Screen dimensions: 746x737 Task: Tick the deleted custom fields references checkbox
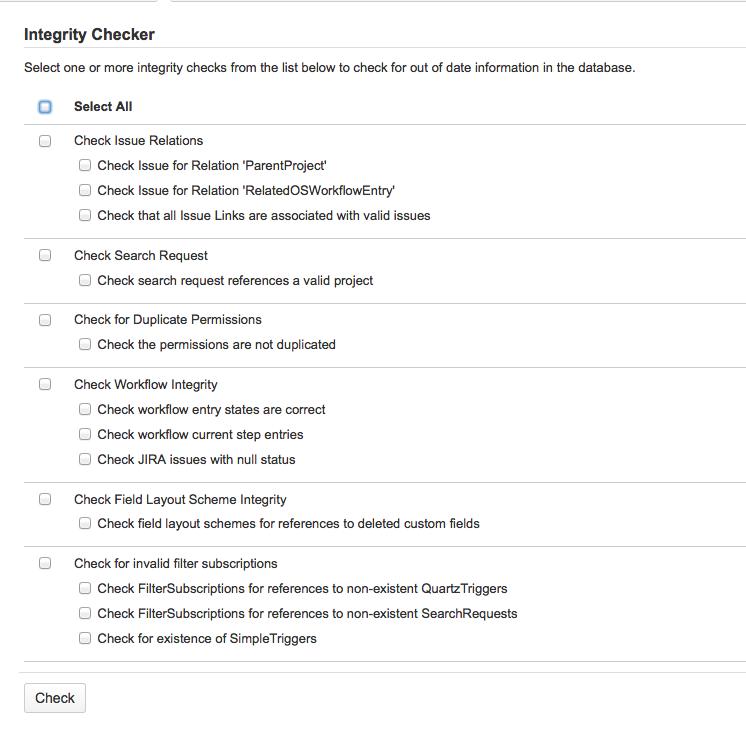[86, 524]
